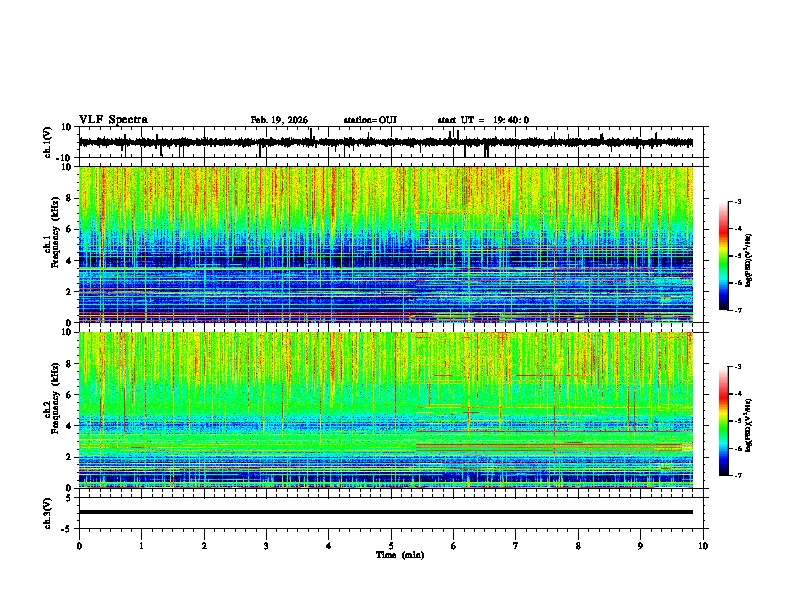Click the color scale bar beside ch.2 spectrogram
The width and height of the screenshot is (792, 612).
tap(724, 421)
